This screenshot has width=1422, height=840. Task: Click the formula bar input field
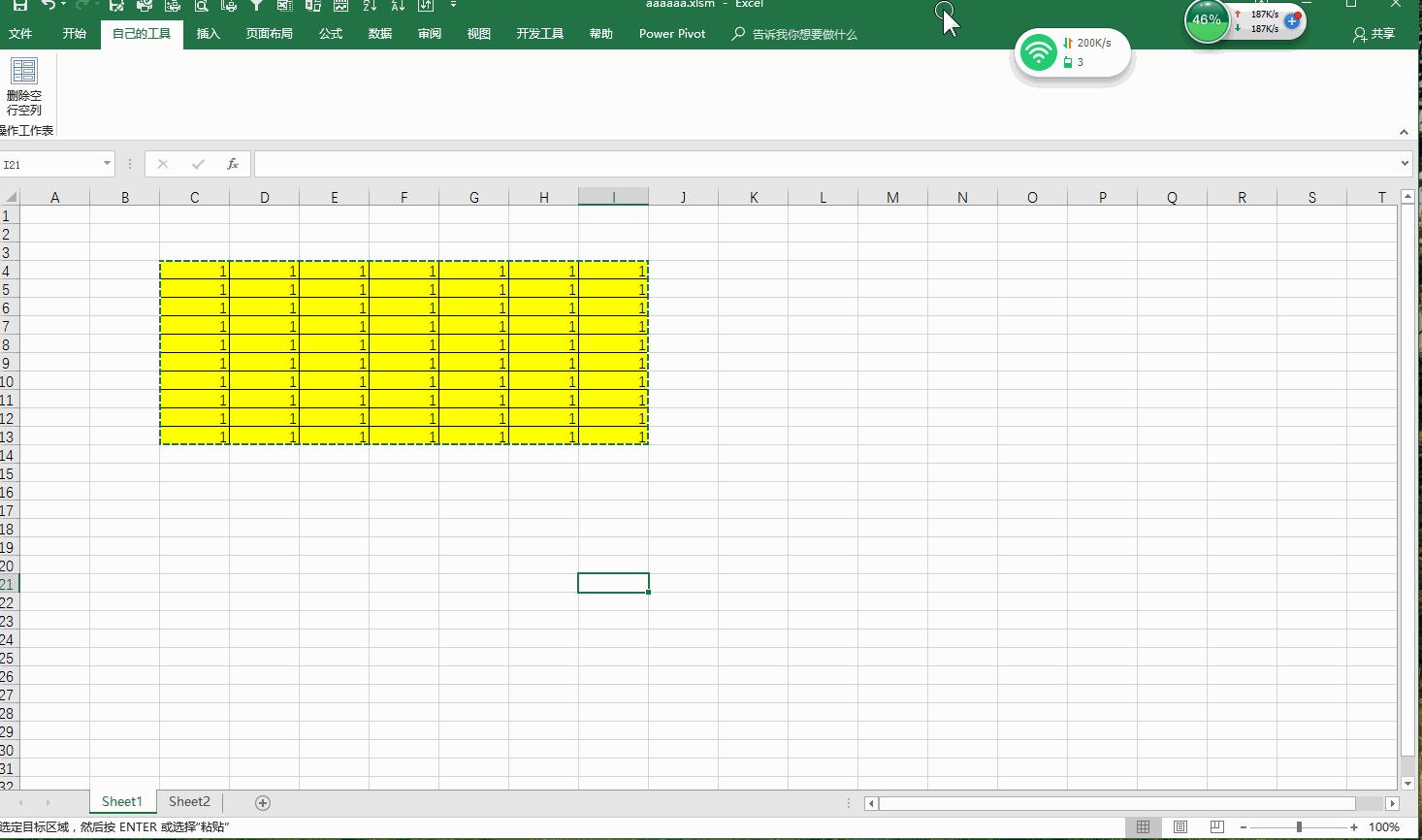tap(824, 164)
